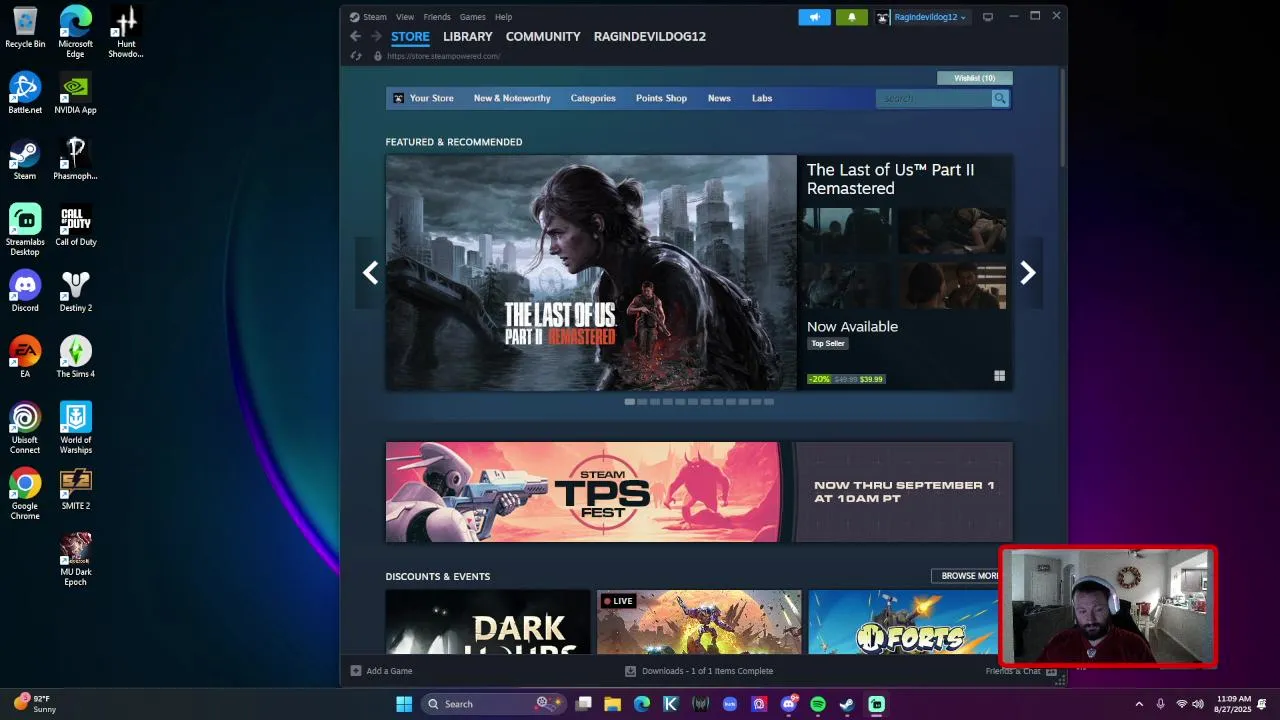This screenshot has height=720, width=1280.
Task: Open the View menu
Action: tap(405, 17)
